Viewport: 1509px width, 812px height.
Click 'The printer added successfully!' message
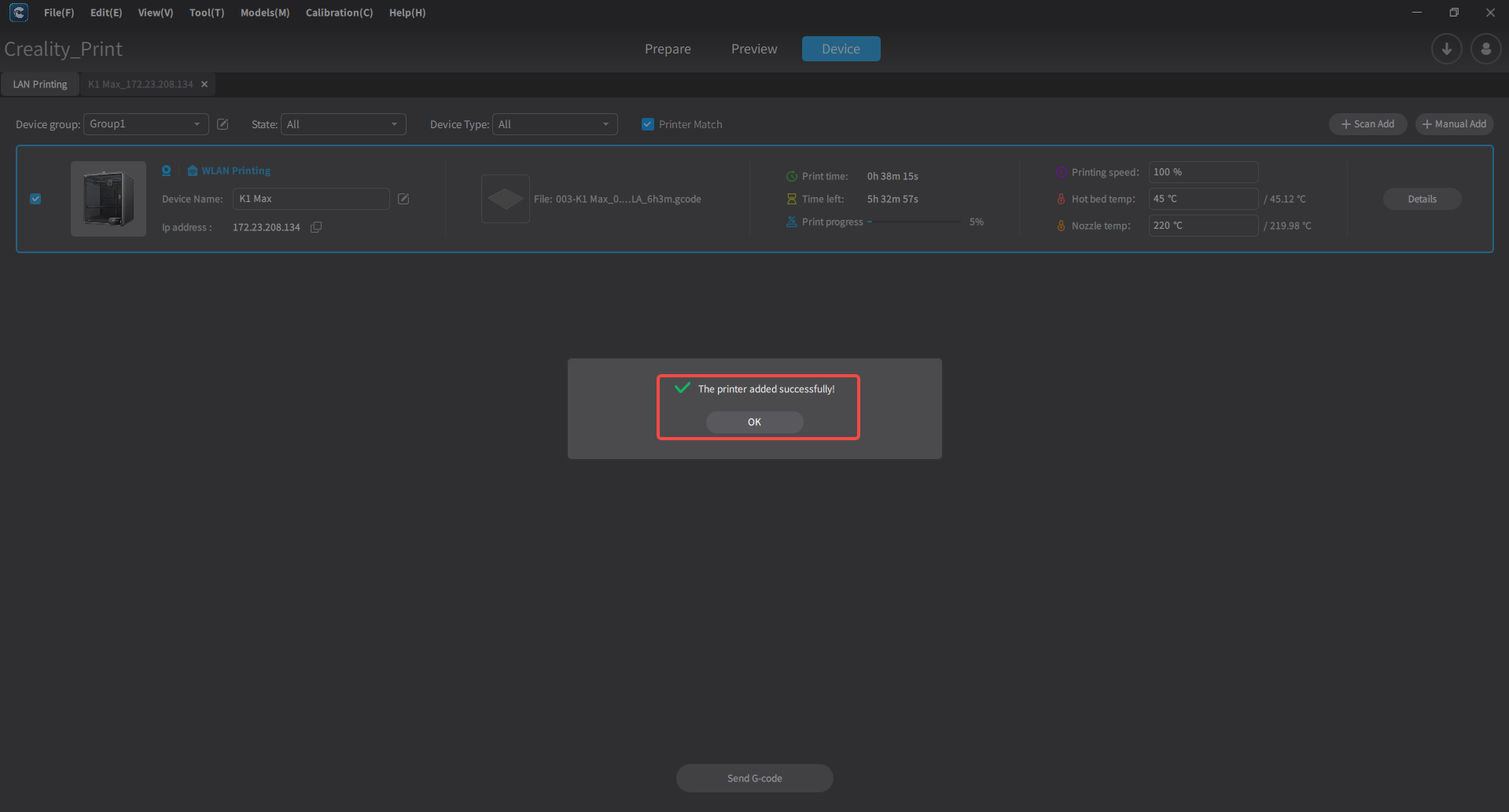[767, 389]
